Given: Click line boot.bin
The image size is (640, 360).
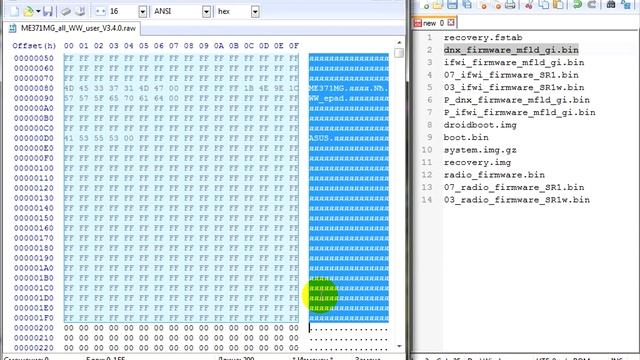Looking at the screenshot, I should coord(466,138).
